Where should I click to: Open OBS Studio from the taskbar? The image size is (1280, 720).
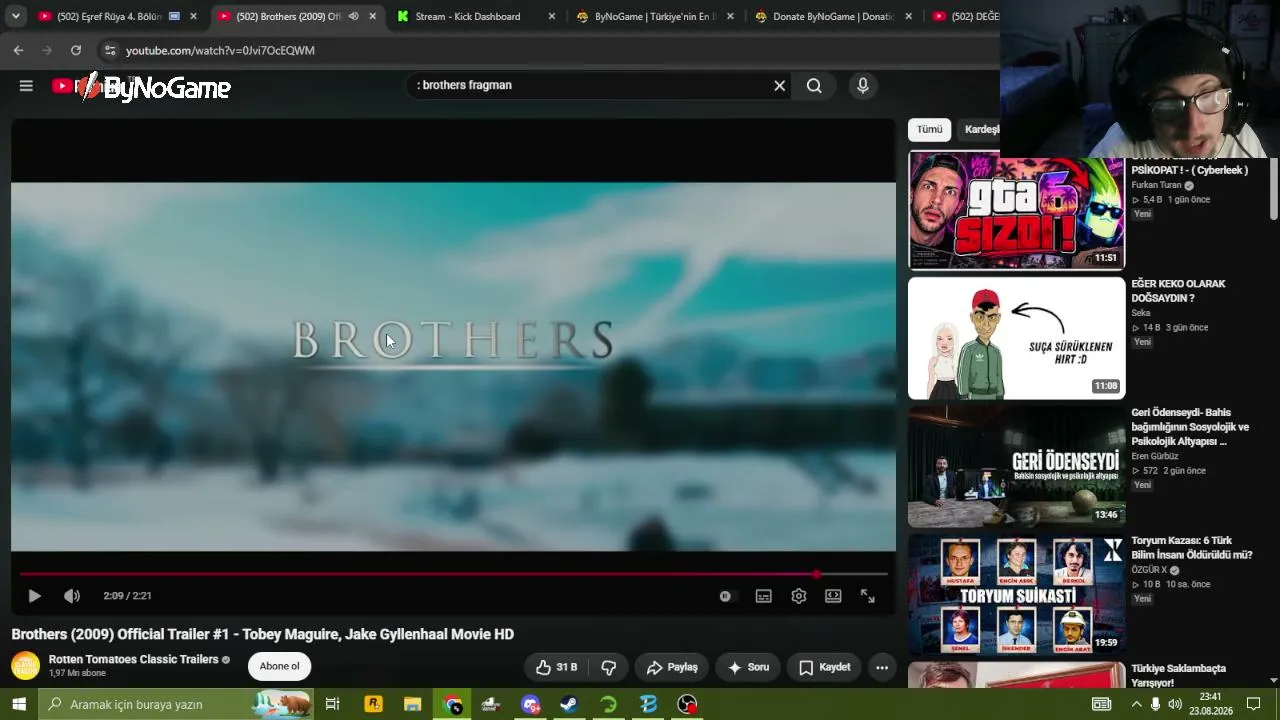click(687, 704)
